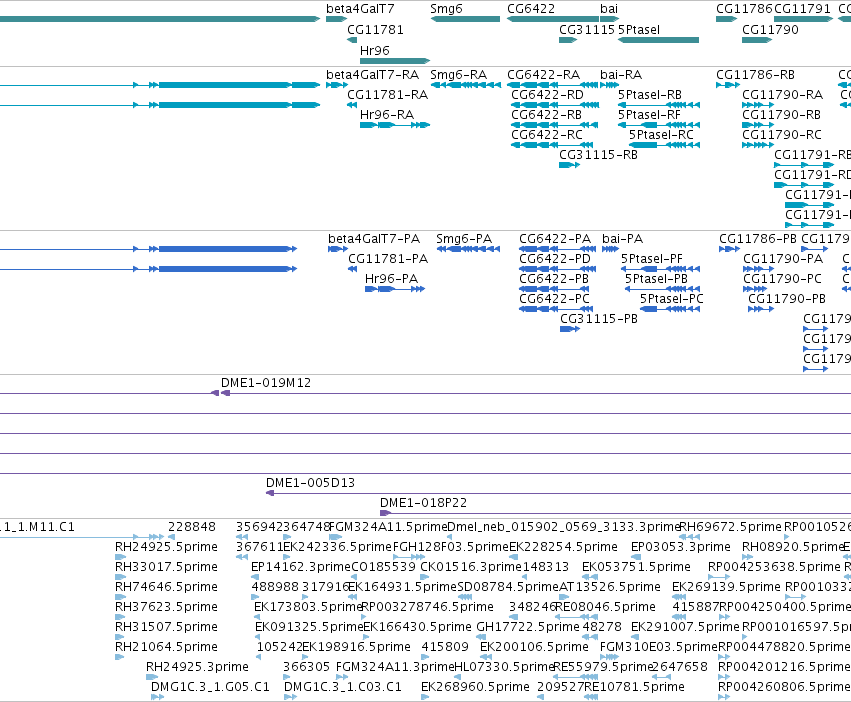Click the Smg6 gene label

pos(446,9)
